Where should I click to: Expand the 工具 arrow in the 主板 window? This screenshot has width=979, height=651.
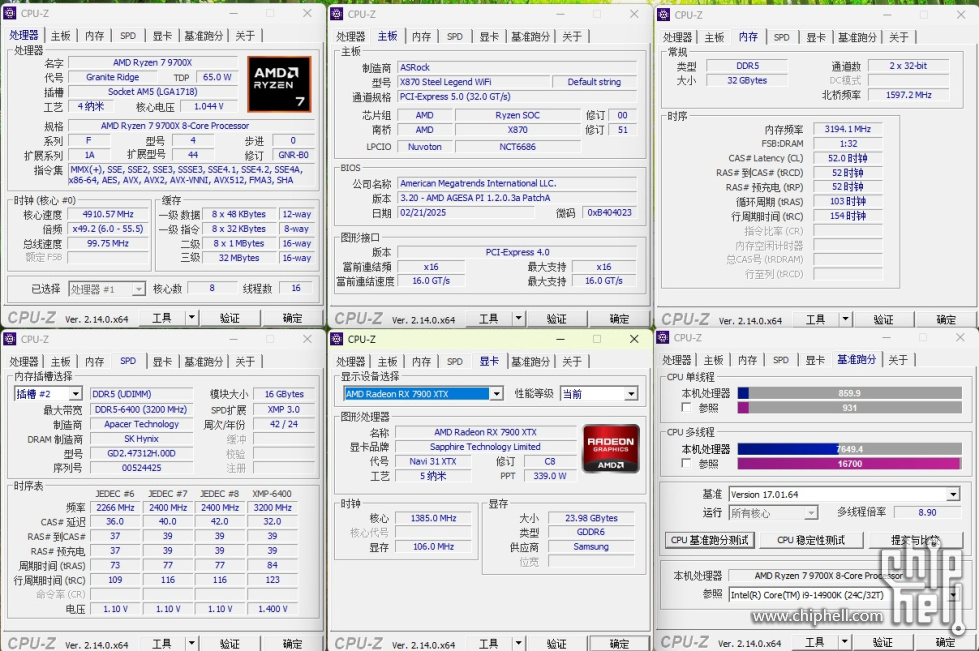click(x=518, y=319)
